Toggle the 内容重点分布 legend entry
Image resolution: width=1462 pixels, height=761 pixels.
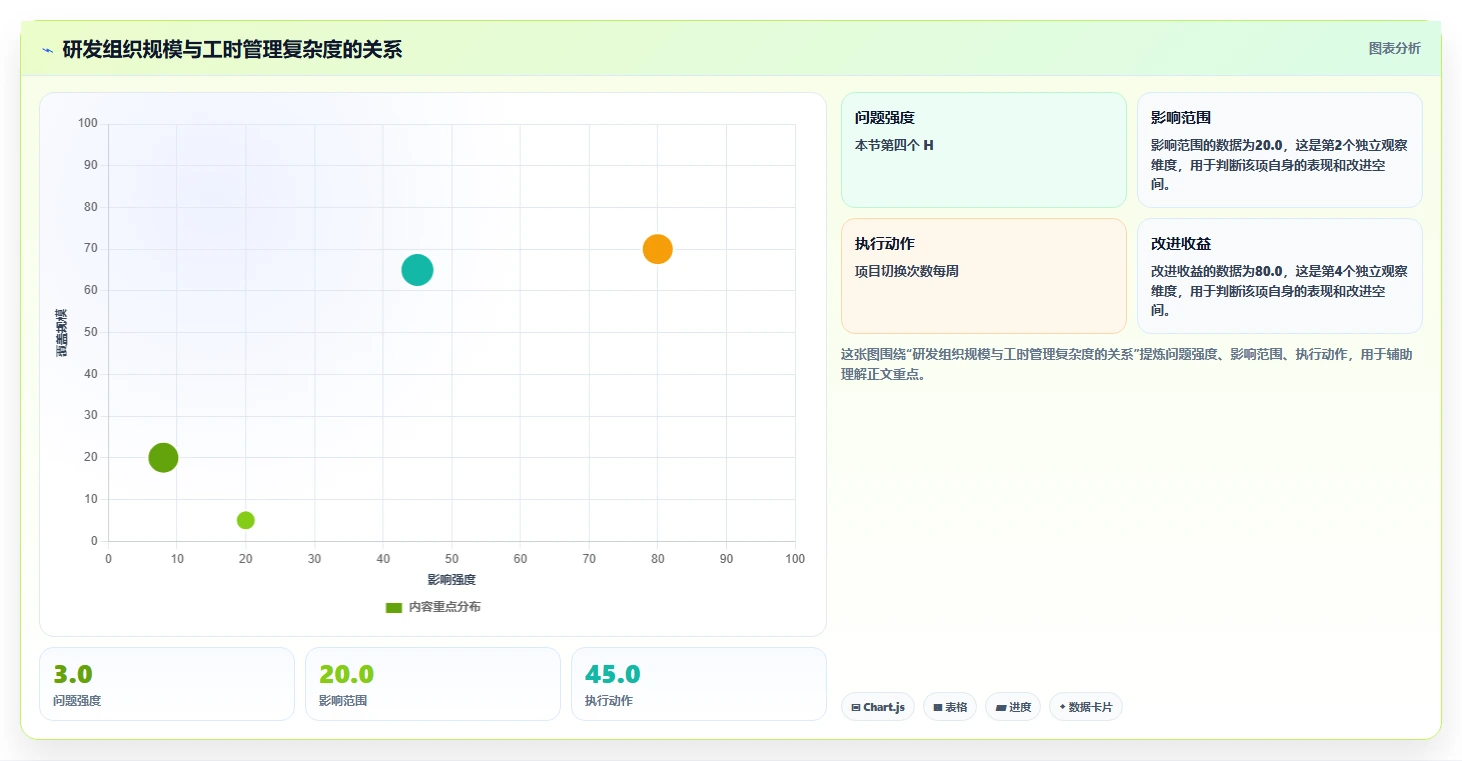pos(433,607)
